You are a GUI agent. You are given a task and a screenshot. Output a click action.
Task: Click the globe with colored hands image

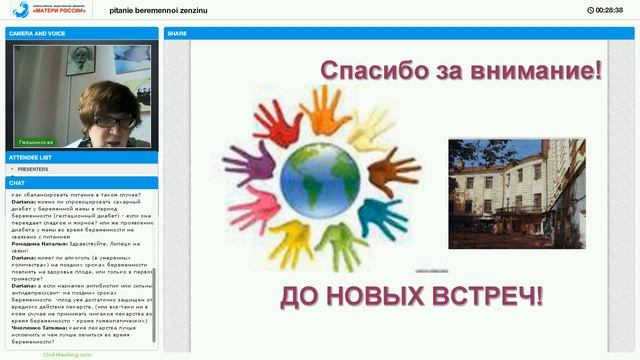click(x=322, y=178)
